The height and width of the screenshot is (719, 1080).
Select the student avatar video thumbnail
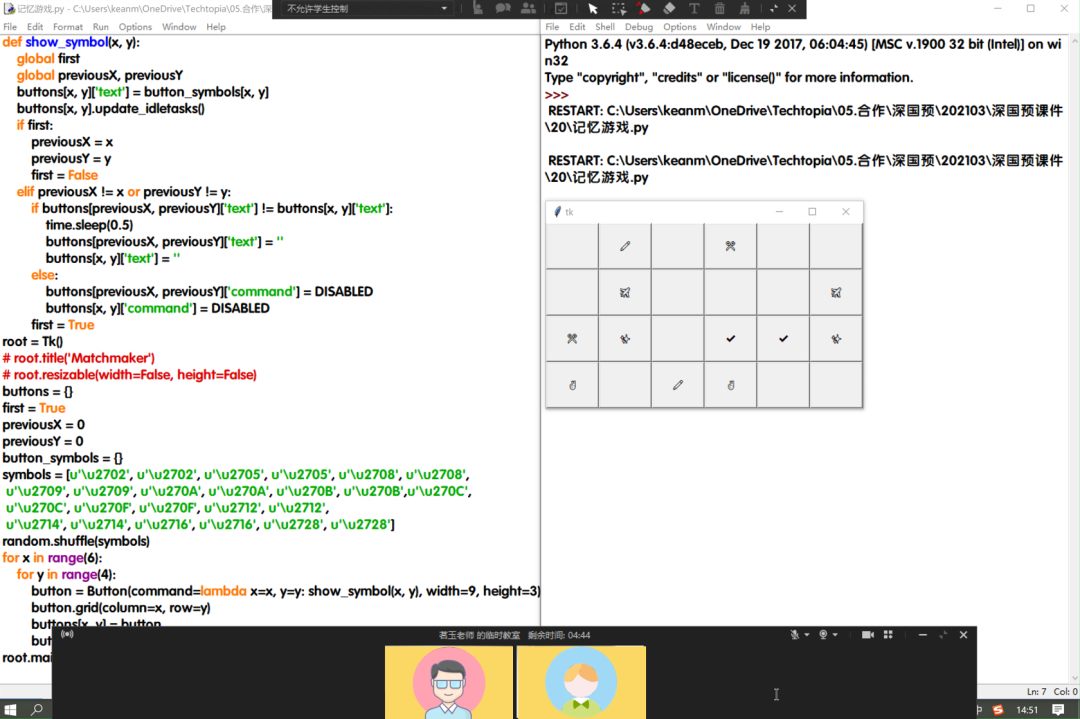(x=581, y=682)
